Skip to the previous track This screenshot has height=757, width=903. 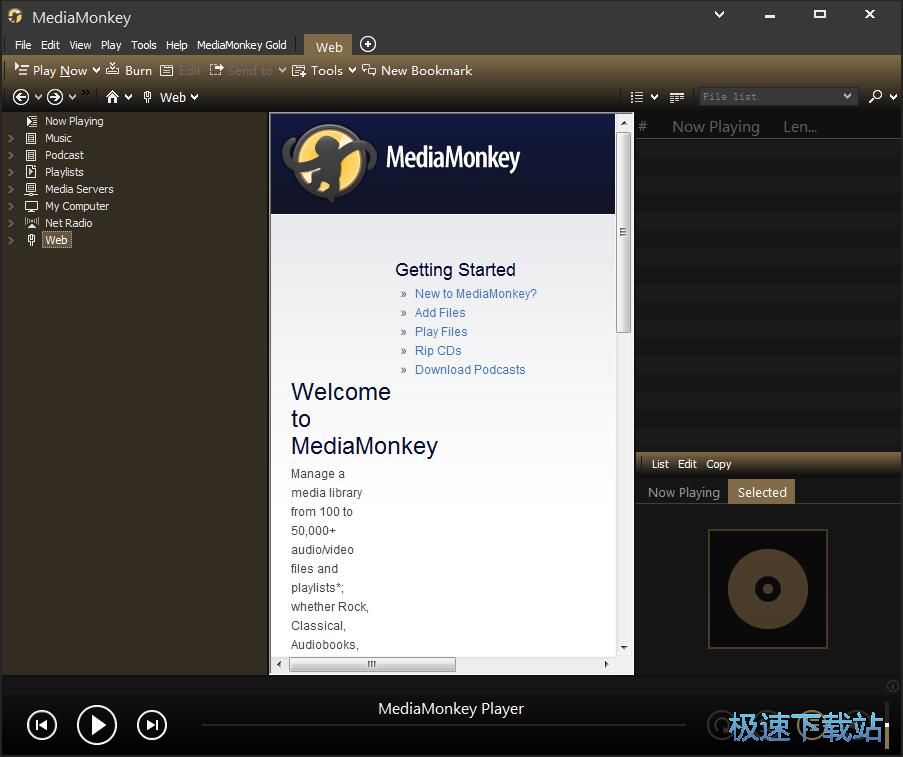pyautogui.click(x=41, y=725)
